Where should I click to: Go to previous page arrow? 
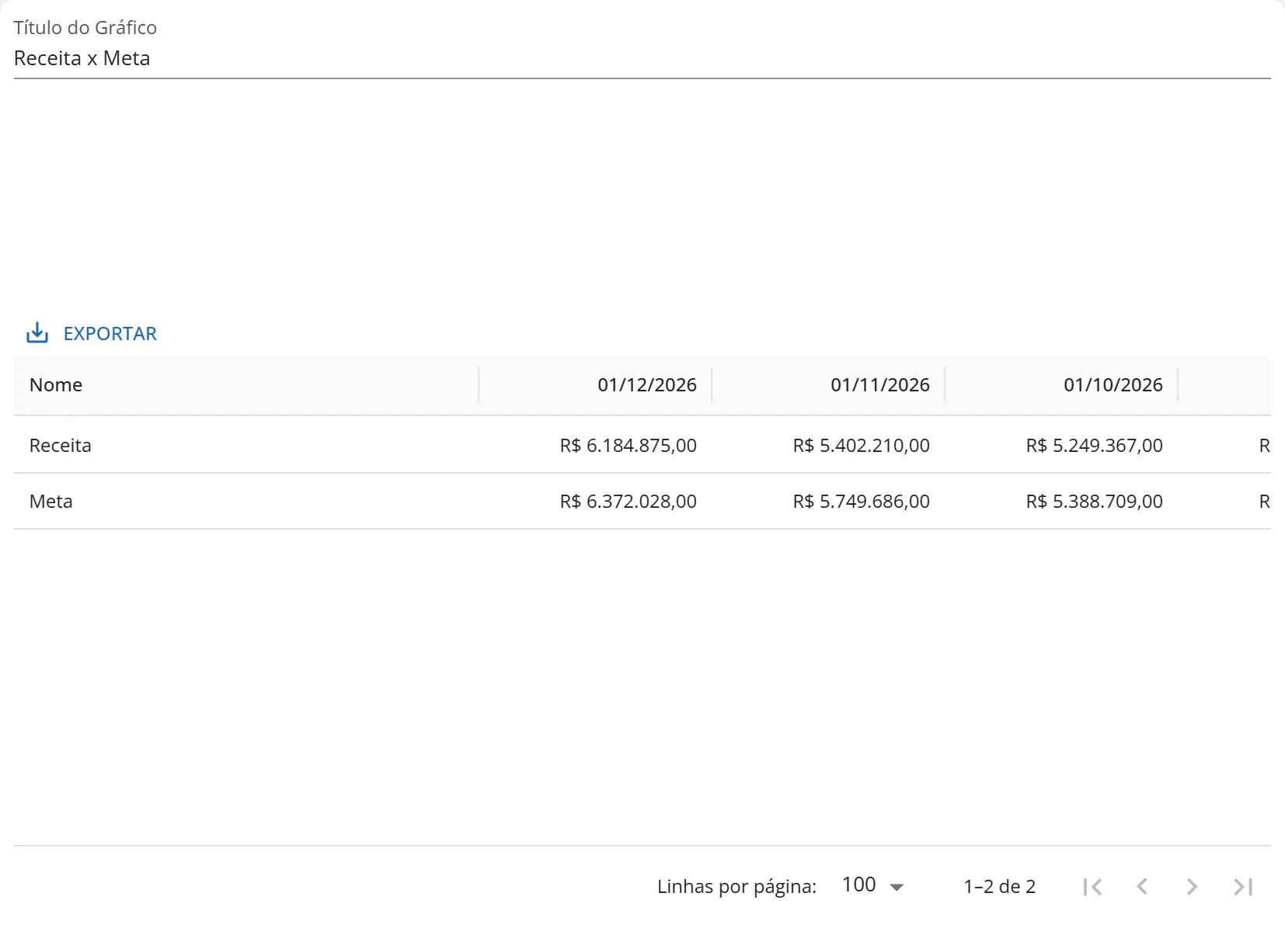[1142, 887]
